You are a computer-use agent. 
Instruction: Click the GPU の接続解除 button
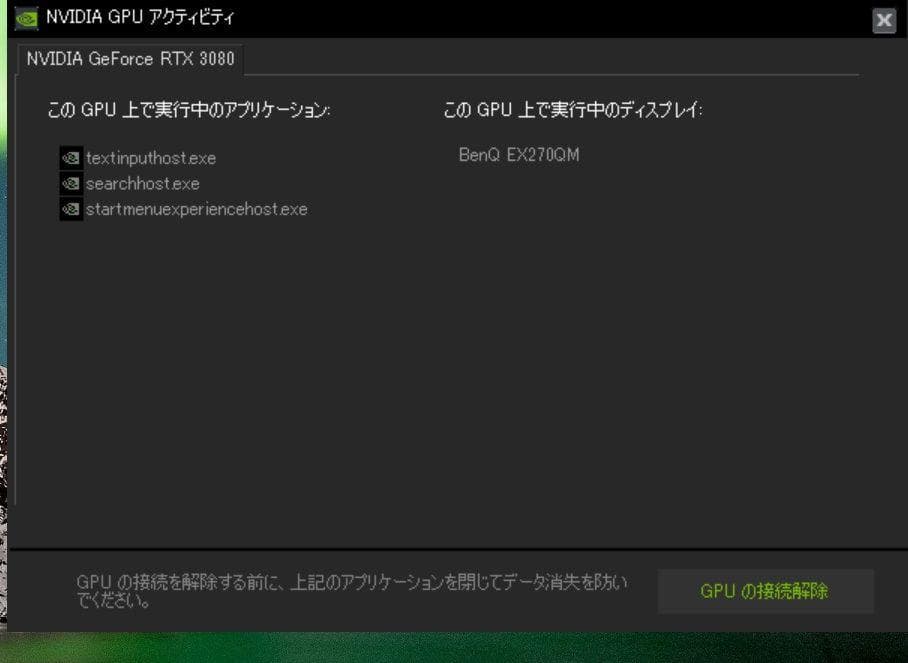pyautogui.click(x=765, y=591)
